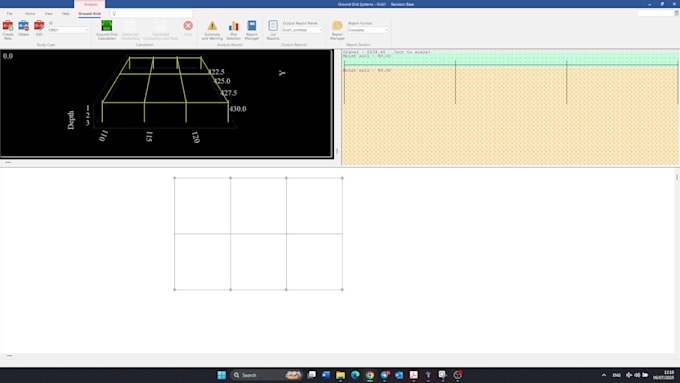680x383 pixels.
Task: Switch to the Home tab
Action: [30, 13]
